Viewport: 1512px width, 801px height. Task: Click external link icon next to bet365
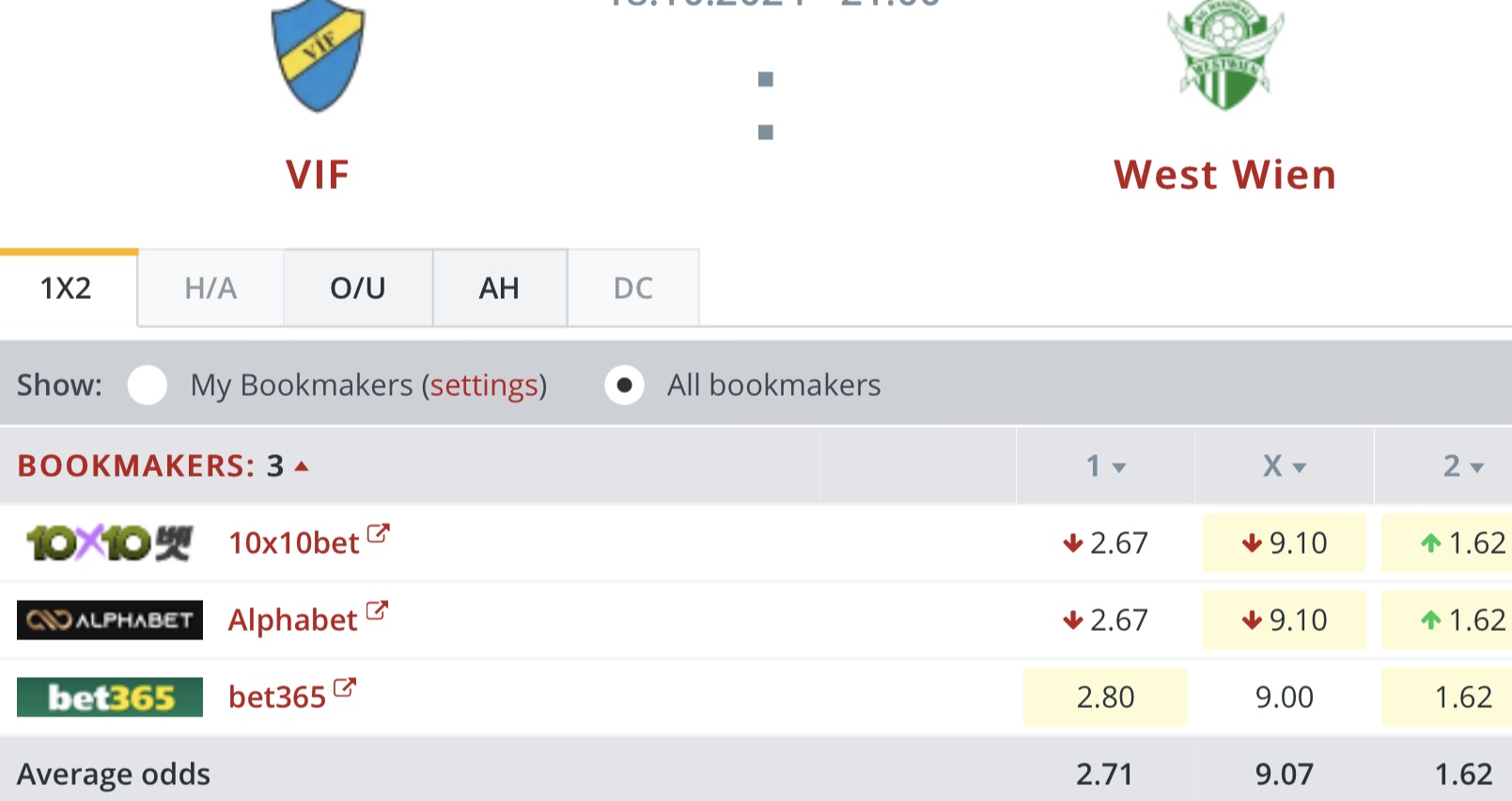[345, 688]
